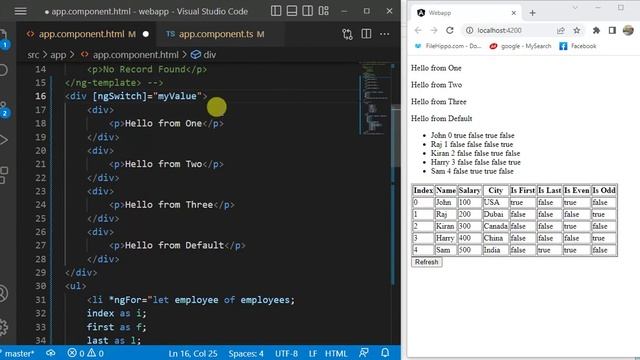View site information icon
Screen dimensions: 640x360
tap(470, 30)
